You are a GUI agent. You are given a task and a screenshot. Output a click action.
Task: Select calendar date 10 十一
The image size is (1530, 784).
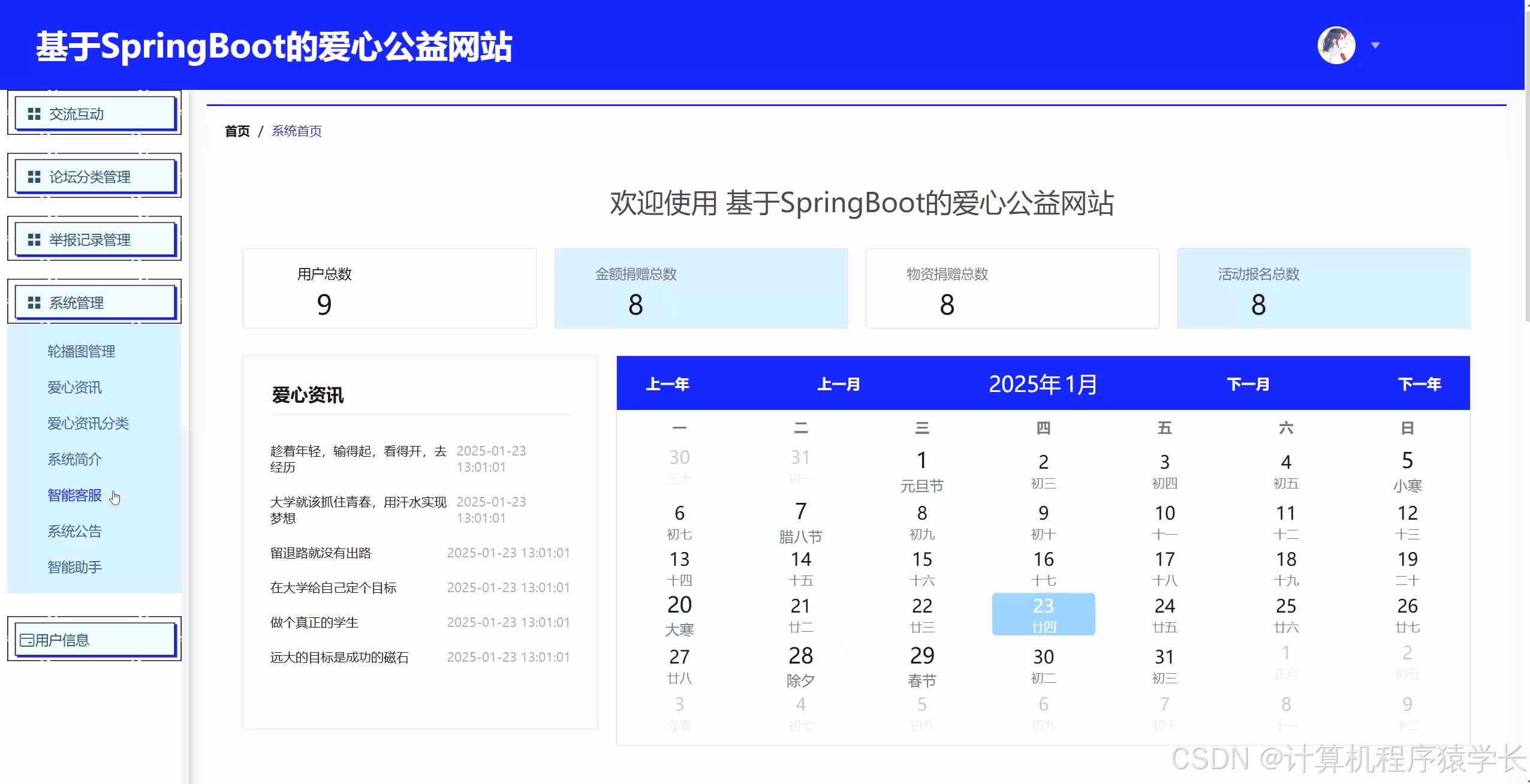click(x=1164, y=522)
